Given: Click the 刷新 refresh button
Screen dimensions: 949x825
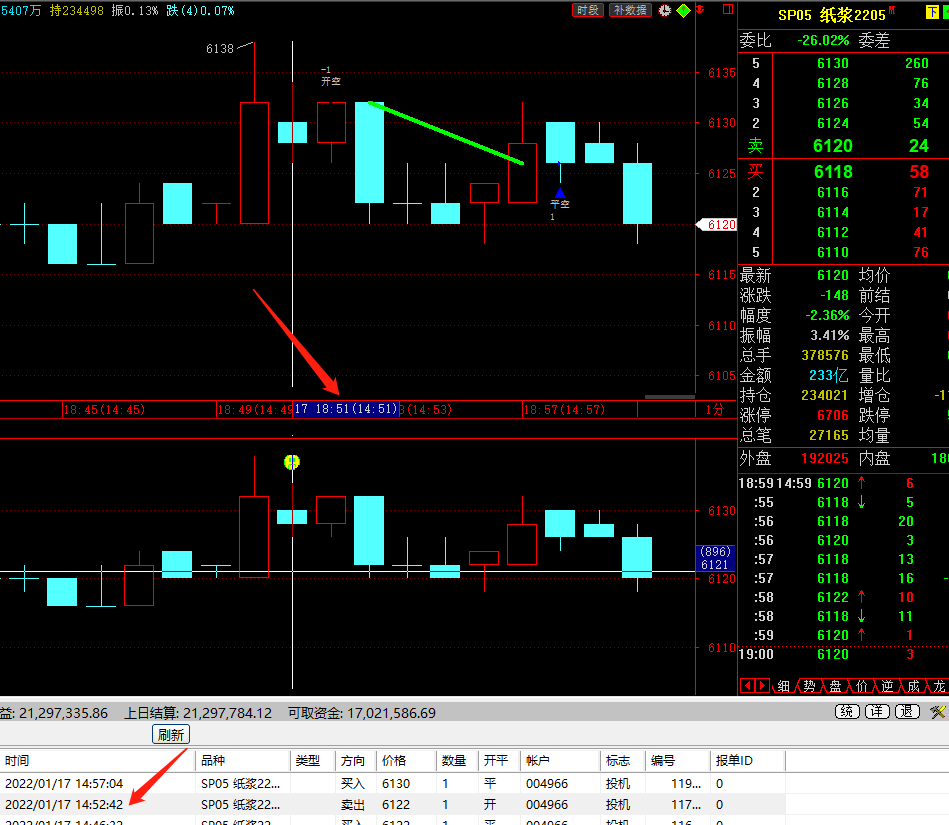Looking at the screenshot, I should (x=171, y=735).
